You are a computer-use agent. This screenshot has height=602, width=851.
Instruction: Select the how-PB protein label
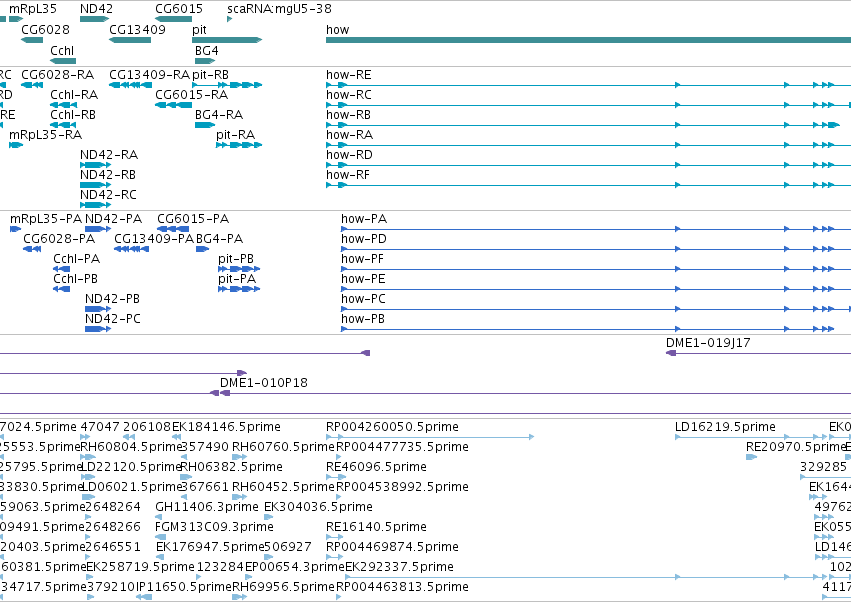click(x=363, y=319)
